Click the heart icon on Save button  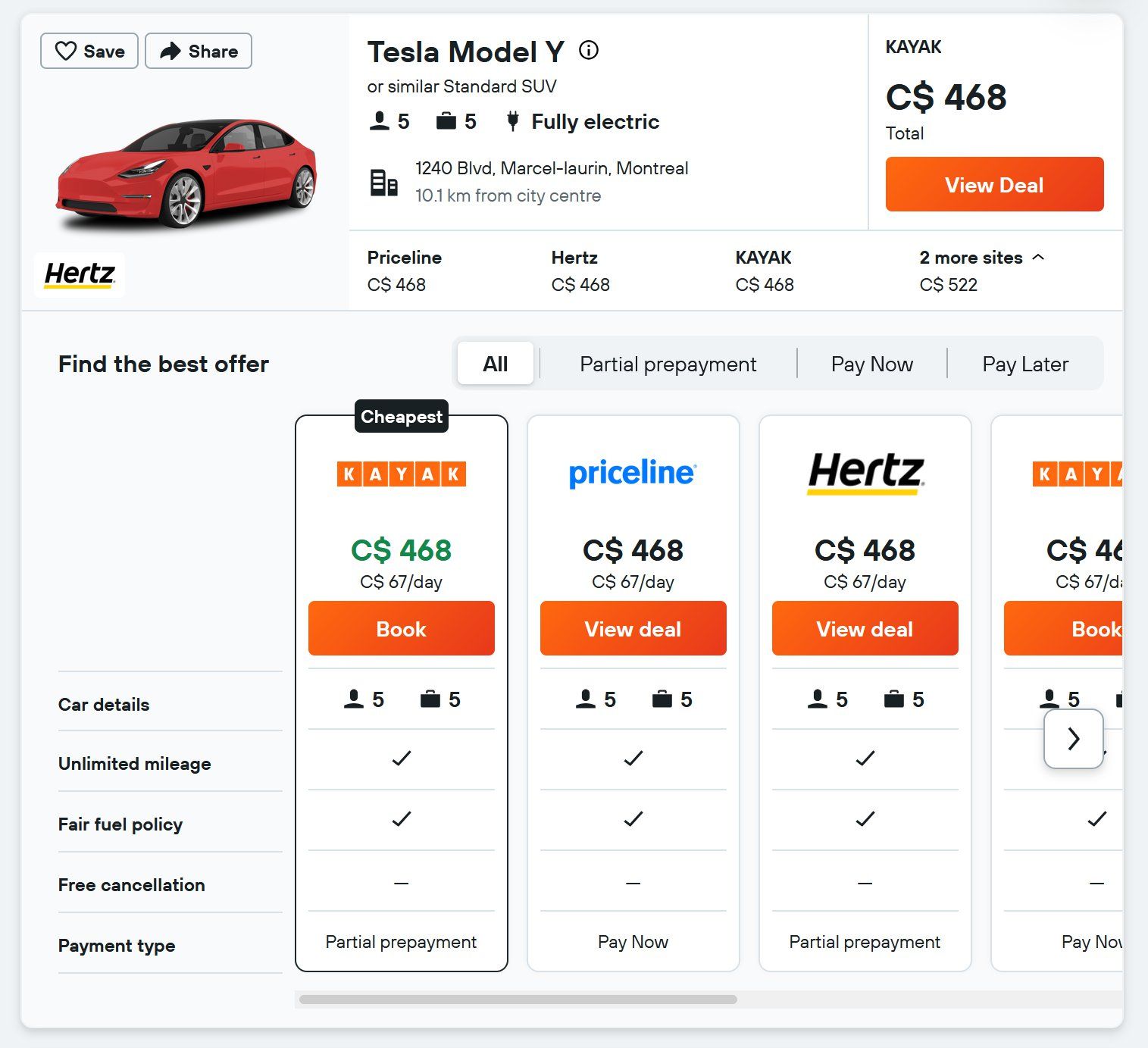click(66, 51)
